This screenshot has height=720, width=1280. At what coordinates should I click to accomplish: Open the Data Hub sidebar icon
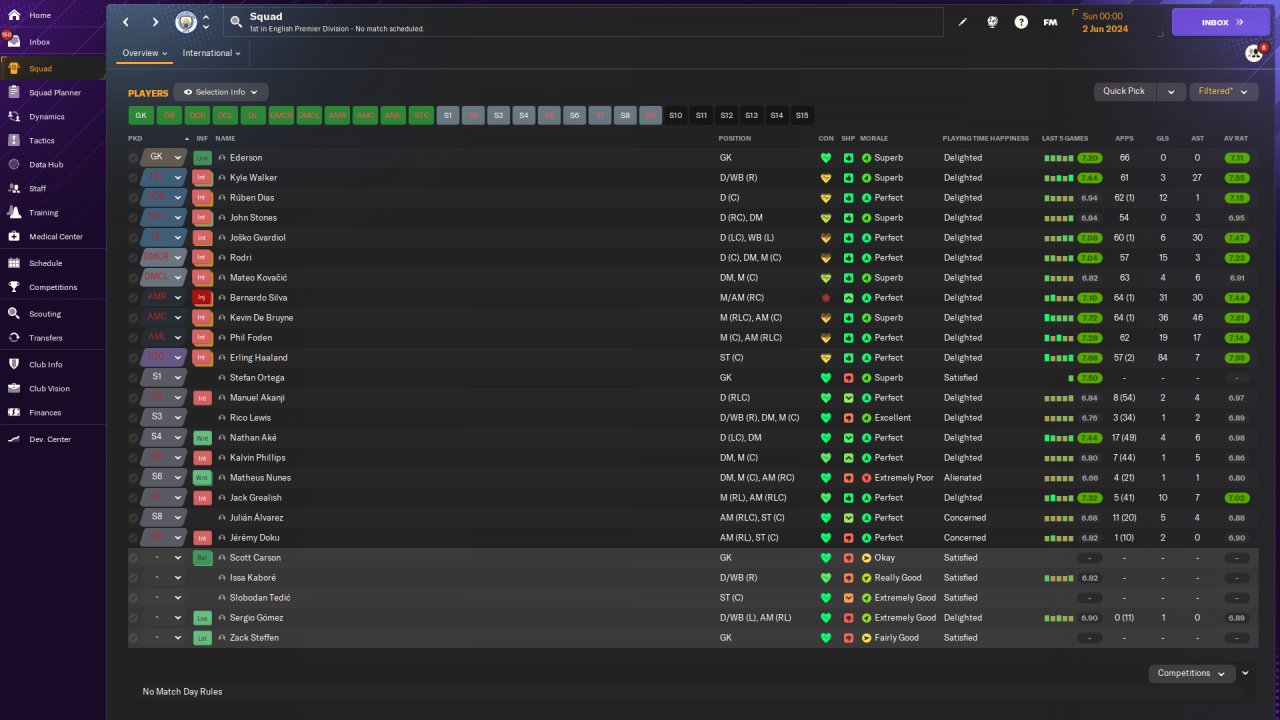[x=14, y=164]
